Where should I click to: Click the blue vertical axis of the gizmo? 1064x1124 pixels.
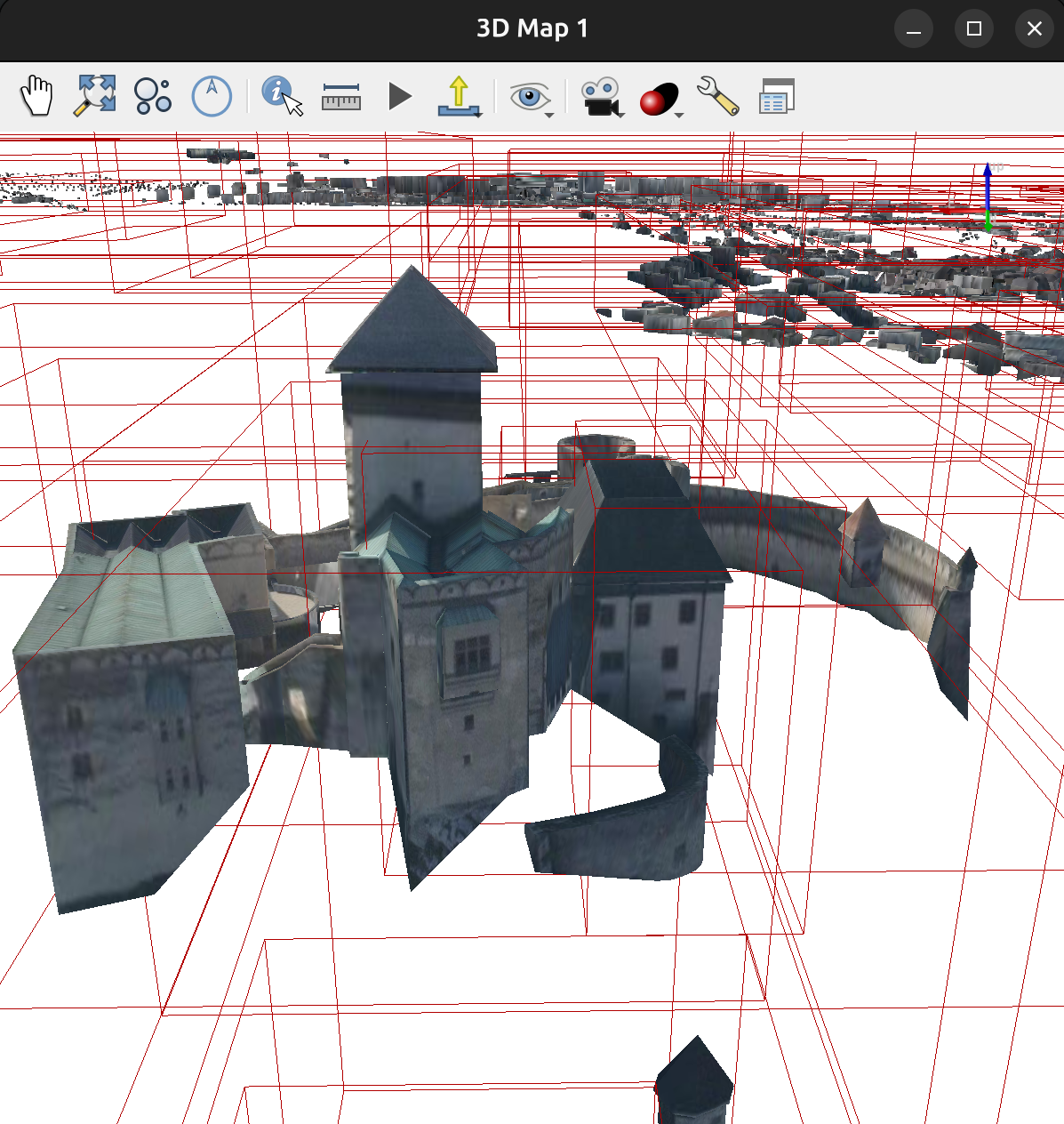[988, 186]
